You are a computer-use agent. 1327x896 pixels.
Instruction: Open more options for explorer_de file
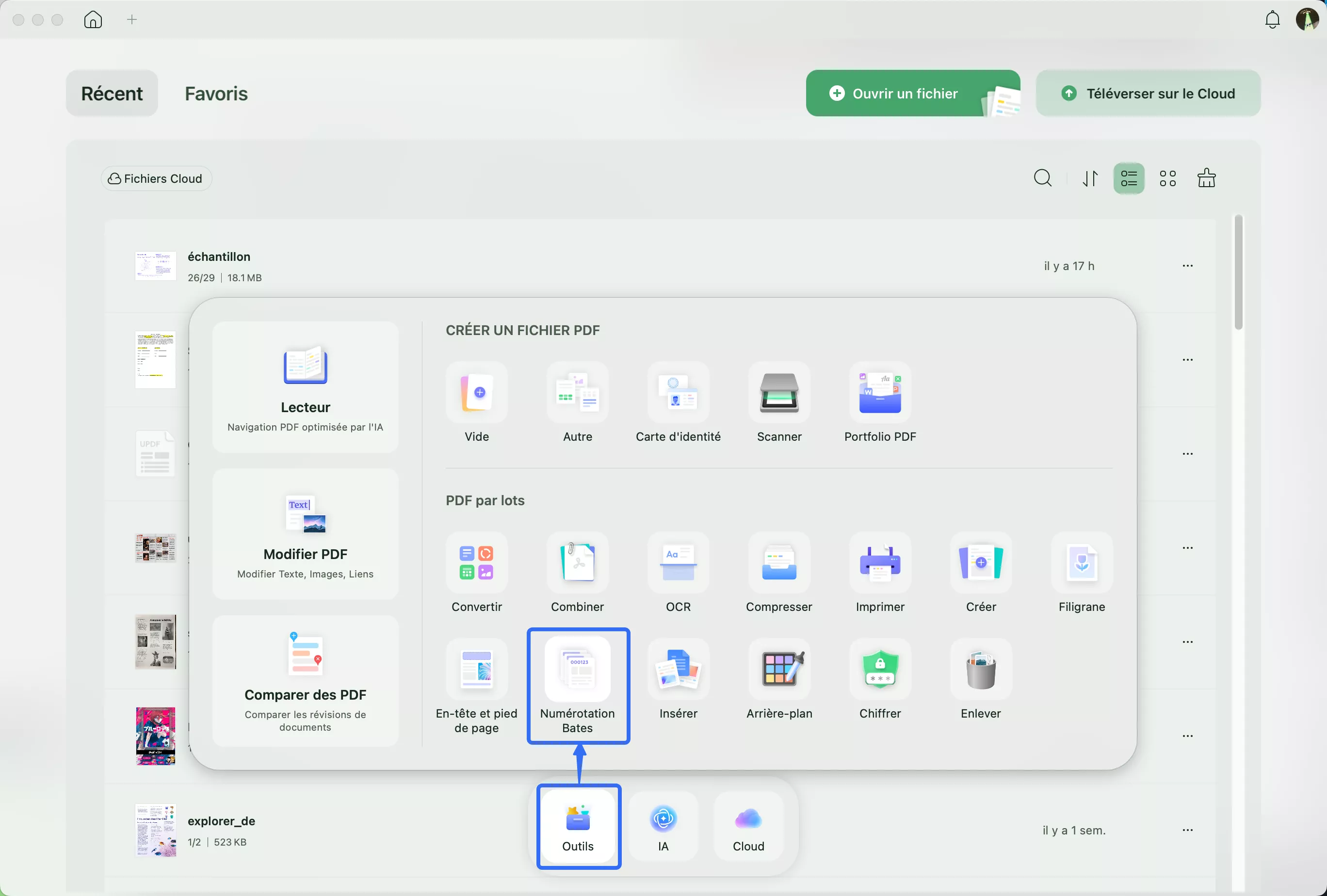1187,830
